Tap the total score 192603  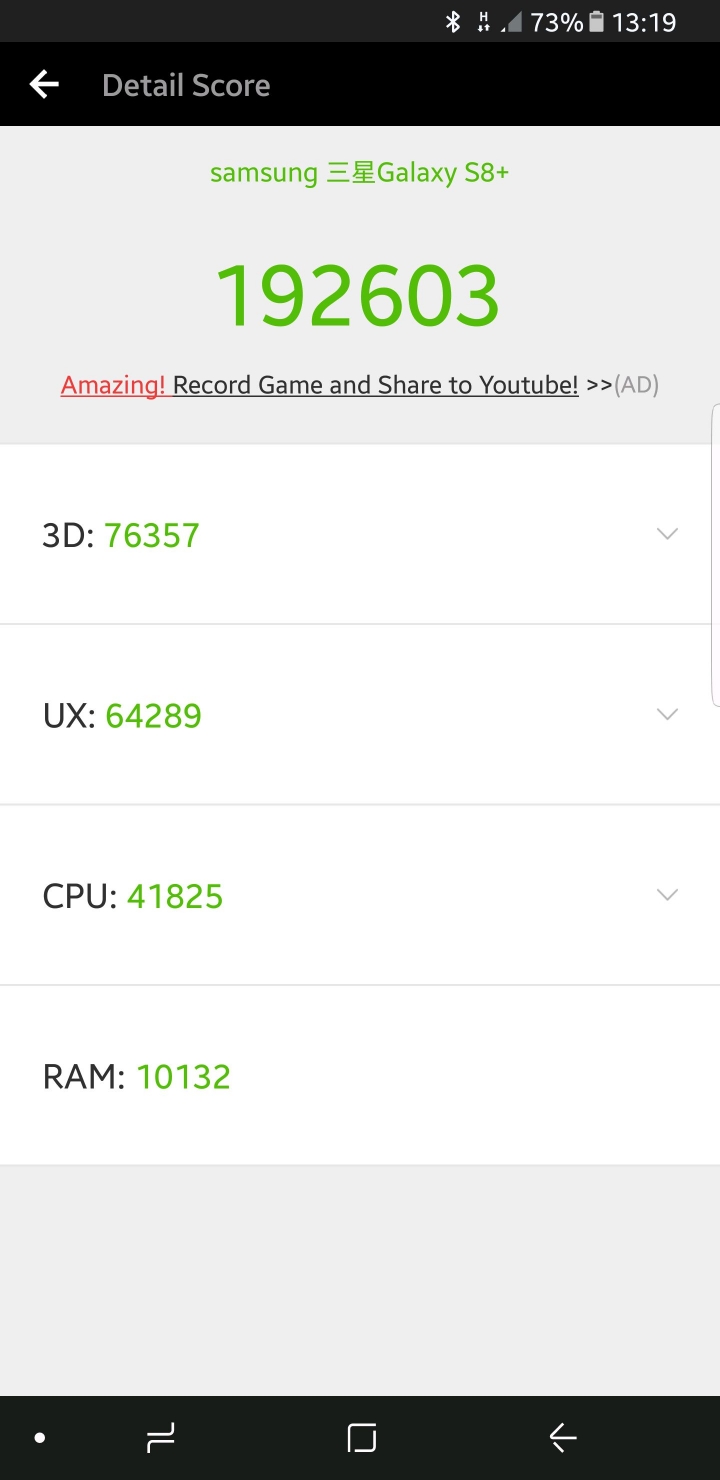pyautogui.click(x=358, y=297)
